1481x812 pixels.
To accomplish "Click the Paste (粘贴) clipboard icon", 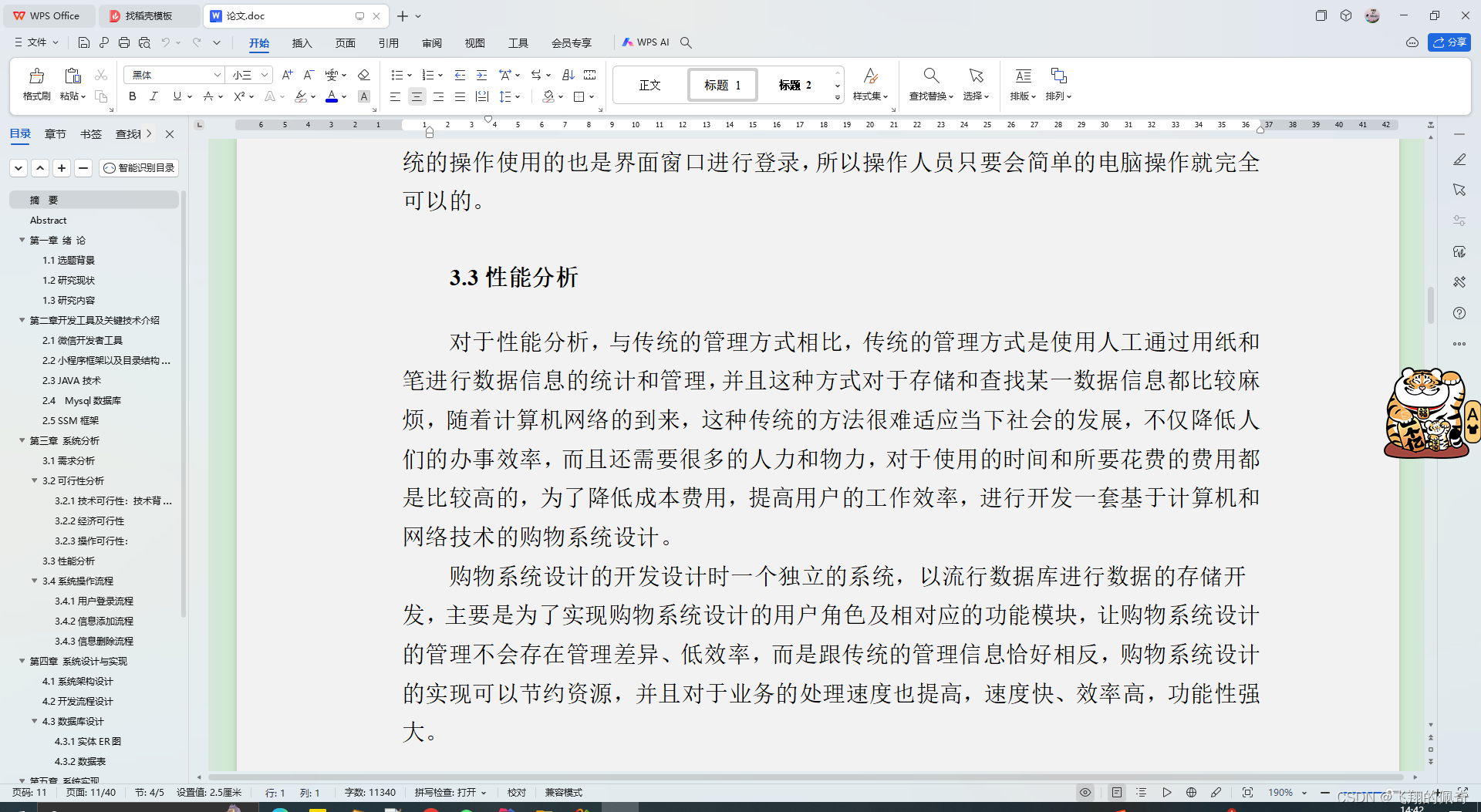I will click(x=73, y=76).
